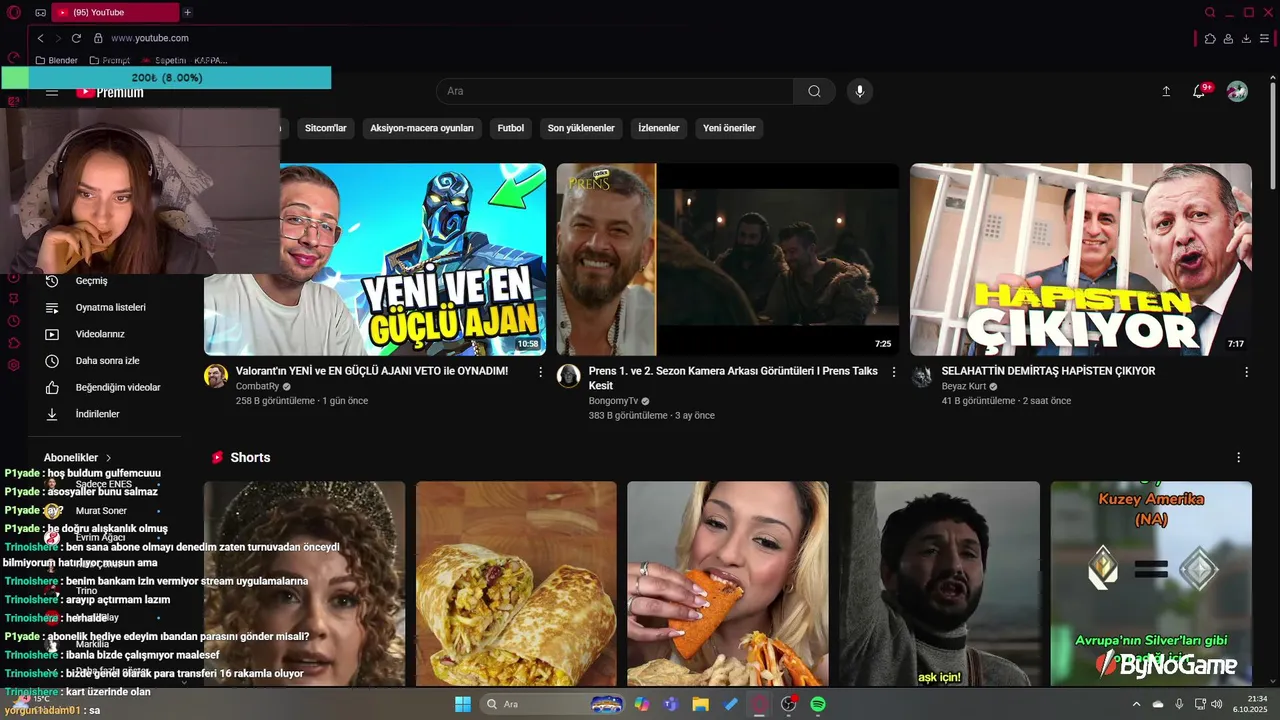Play the Prens Talks video thumbnail
This screenshot has width=1280, height=720.
pos(728,259)
